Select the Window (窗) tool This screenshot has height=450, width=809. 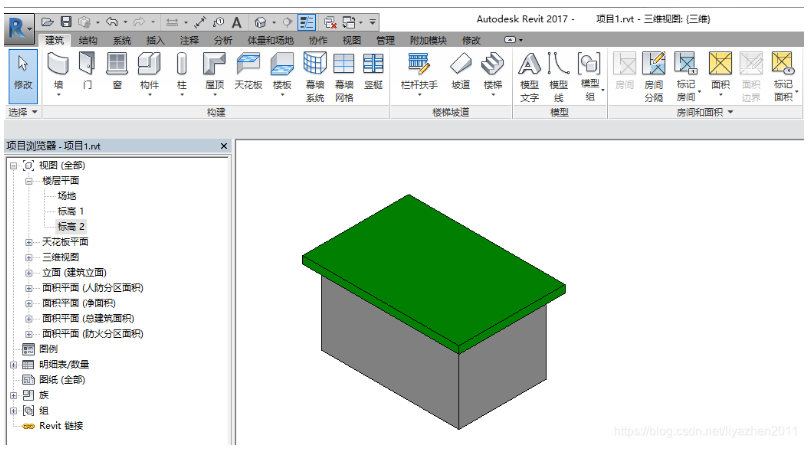(117, 71)
